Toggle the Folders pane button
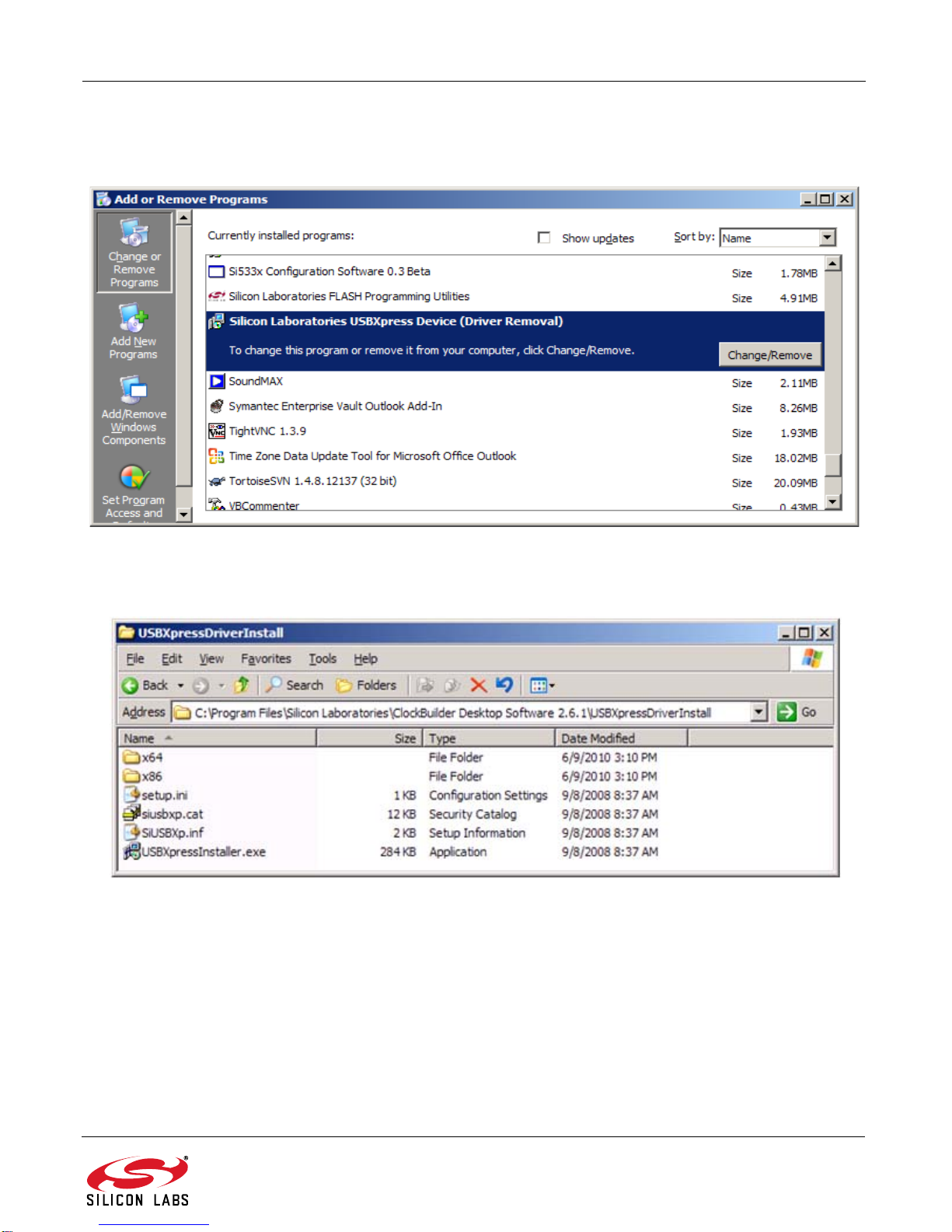Viewport: 952px width, 1232px height. click(366, 686)
